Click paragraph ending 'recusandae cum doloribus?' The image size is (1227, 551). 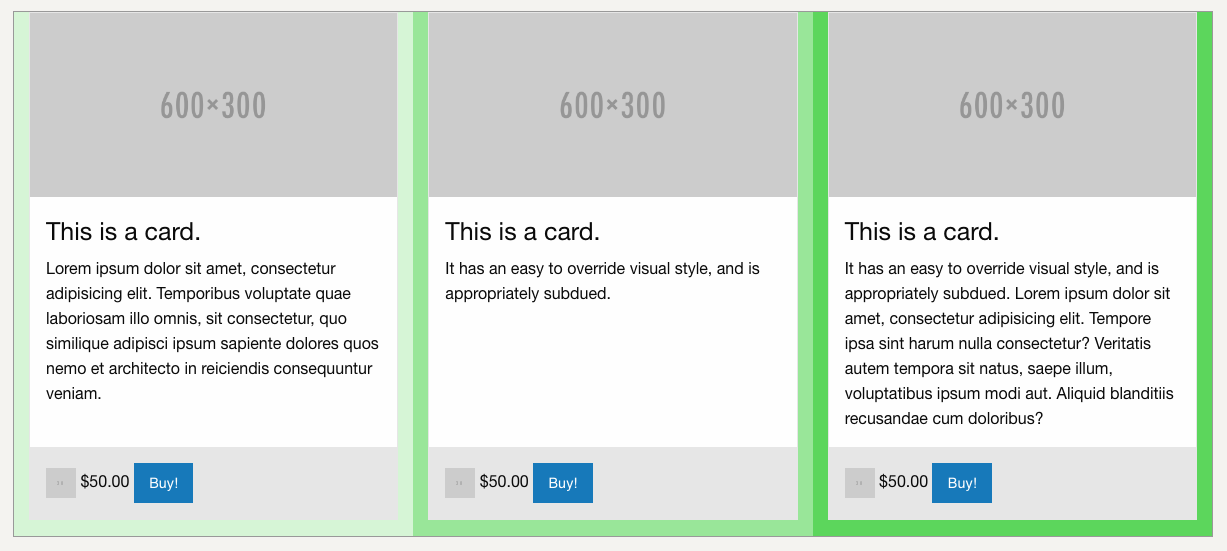click(x=1010, y=344)
